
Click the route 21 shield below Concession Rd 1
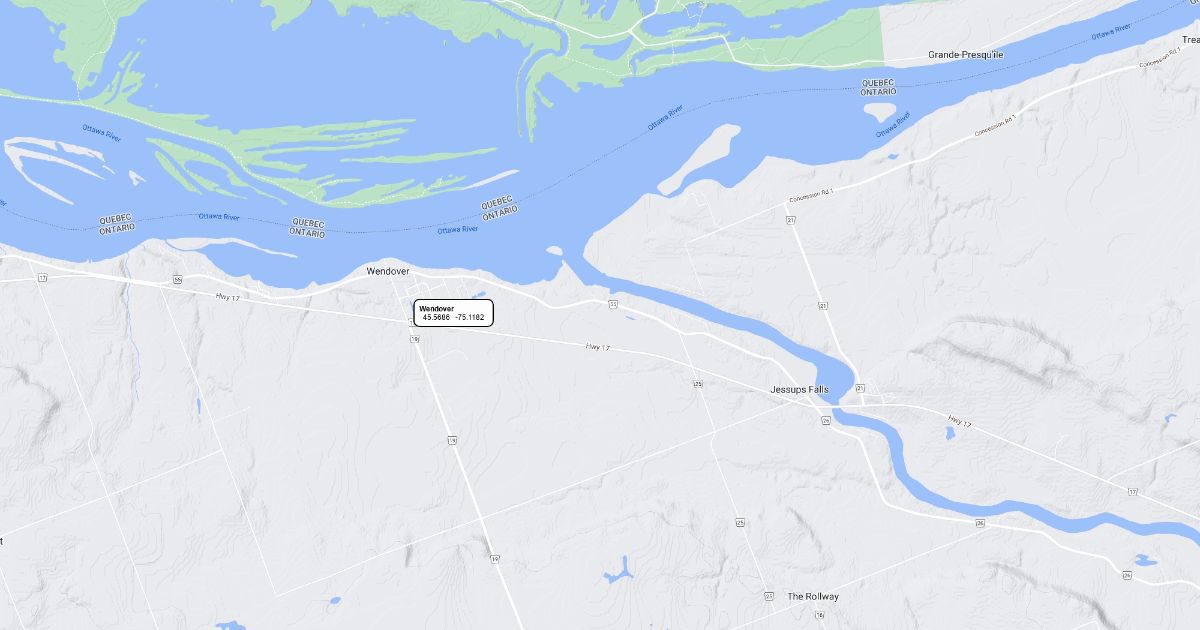pyautogui.click(x=790, y=219)
